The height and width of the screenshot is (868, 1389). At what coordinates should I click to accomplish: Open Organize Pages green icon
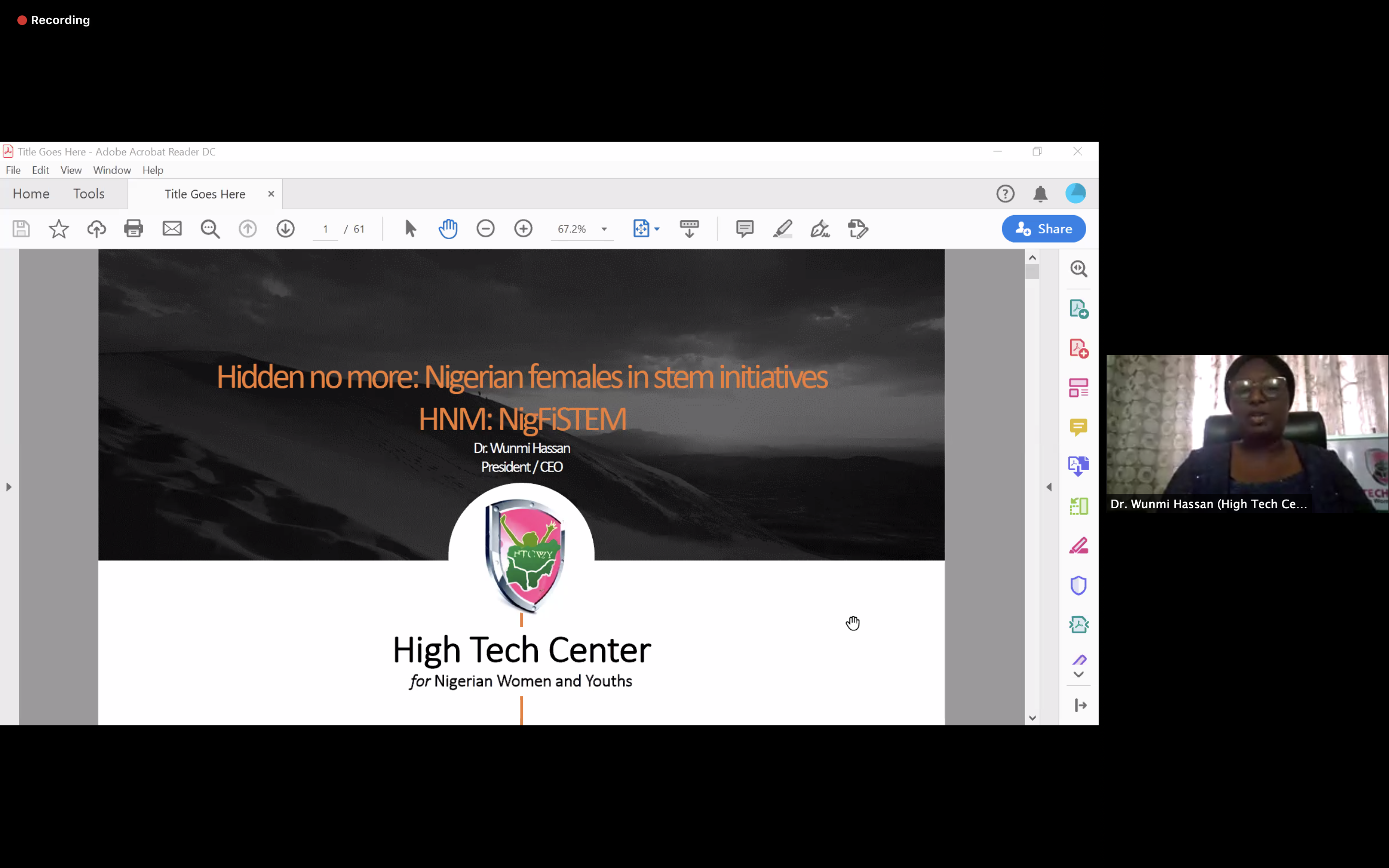pos(1079,506)
